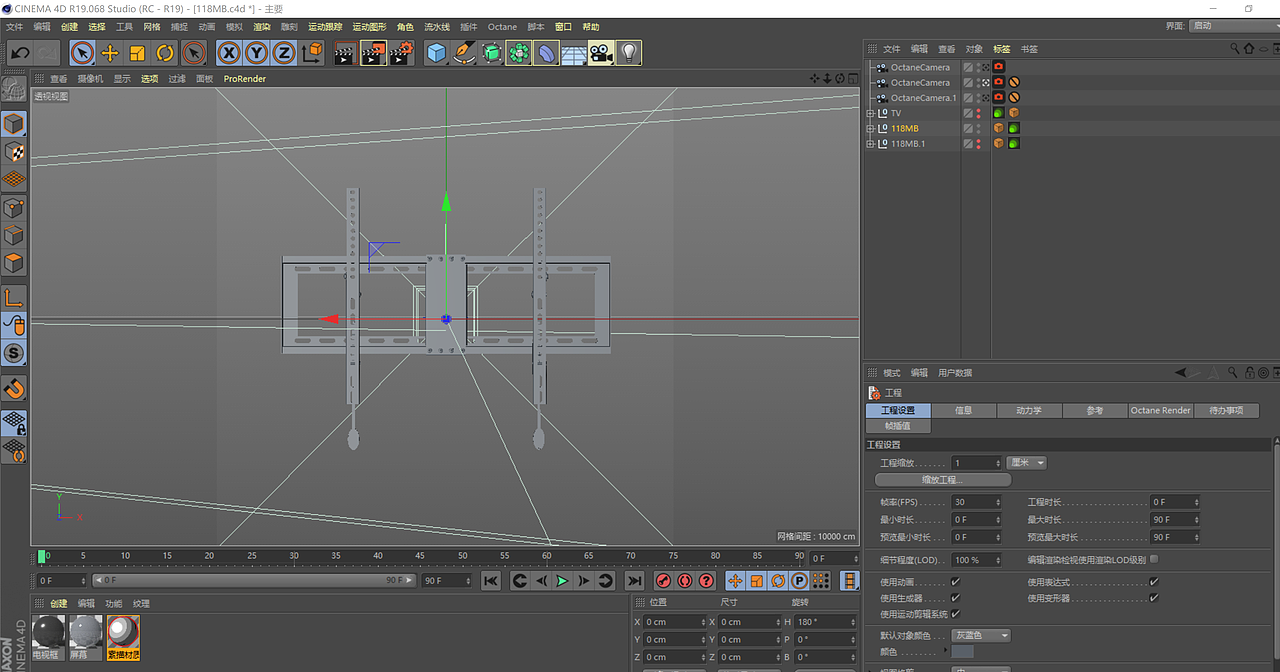Open the Deformer objects icon

pos(546,53)
